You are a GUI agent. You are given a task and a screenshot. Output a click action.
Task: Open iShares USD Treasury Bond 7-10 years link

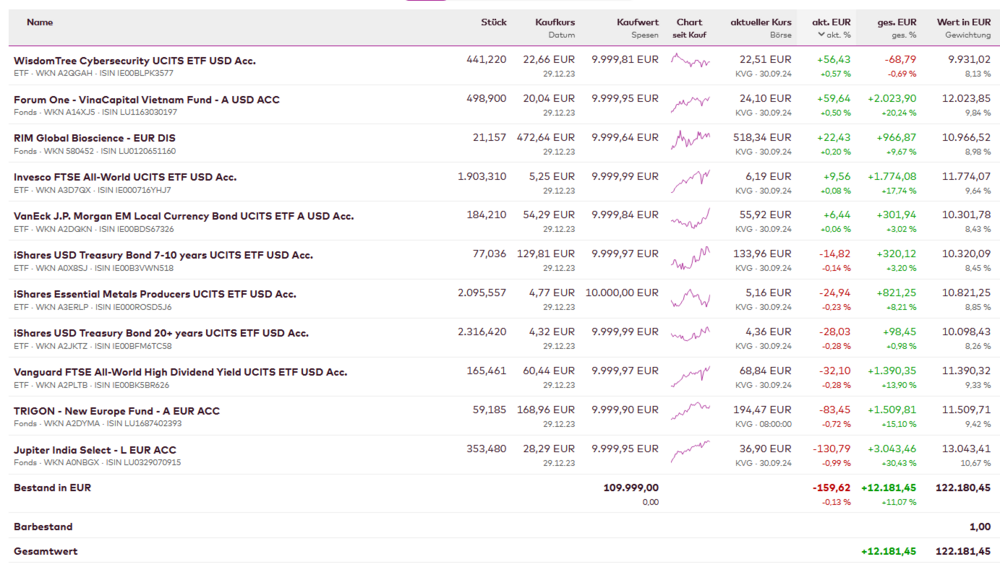click(163, 255)
